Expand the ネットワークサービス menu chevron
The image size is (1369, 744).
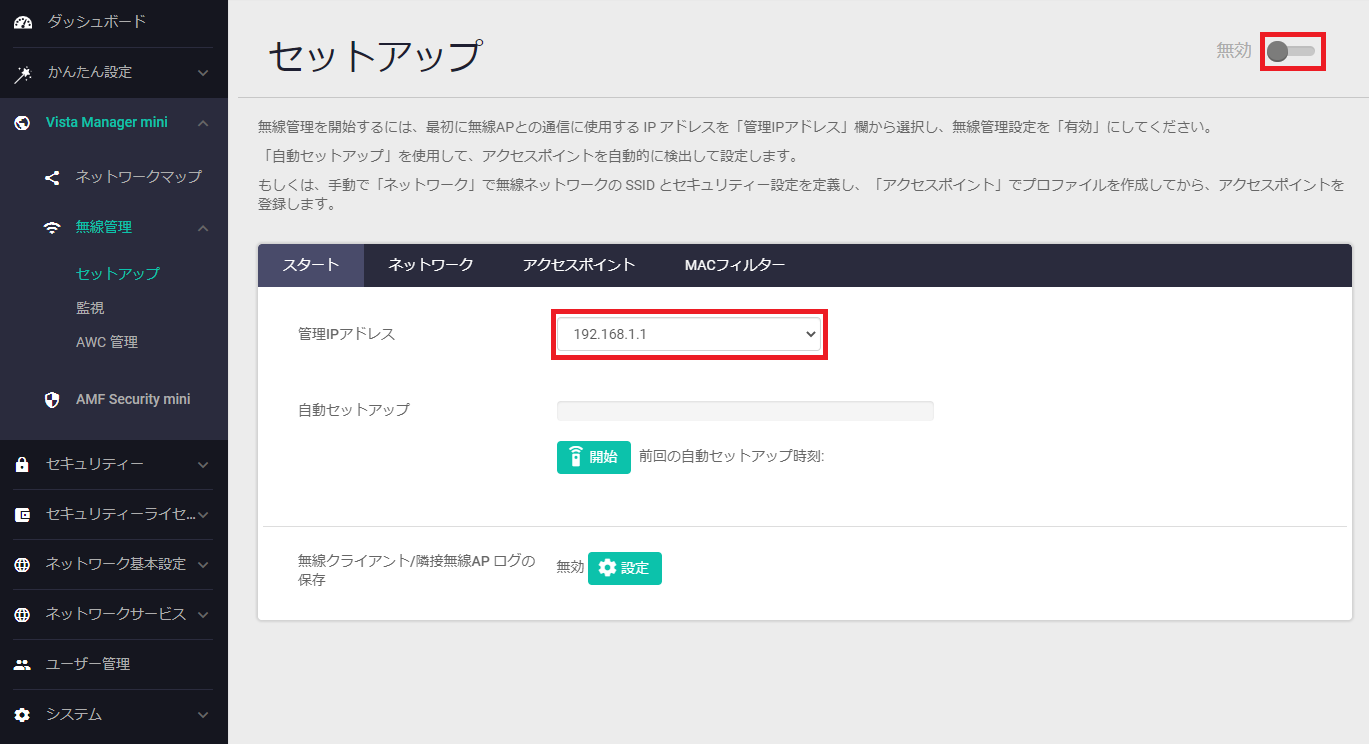pos(203,615)
